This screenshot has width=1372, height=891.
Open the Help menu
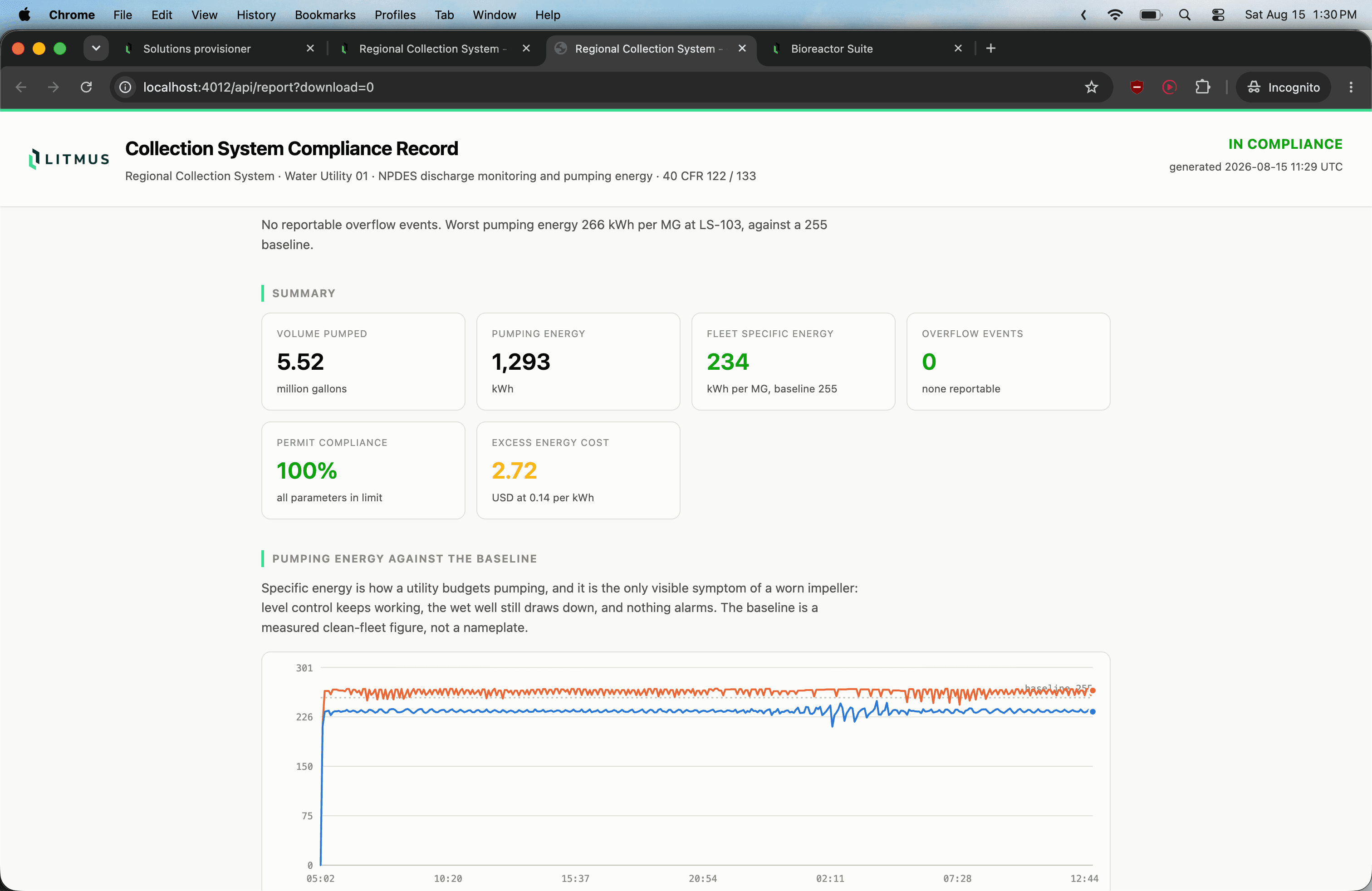coord(547,15)
